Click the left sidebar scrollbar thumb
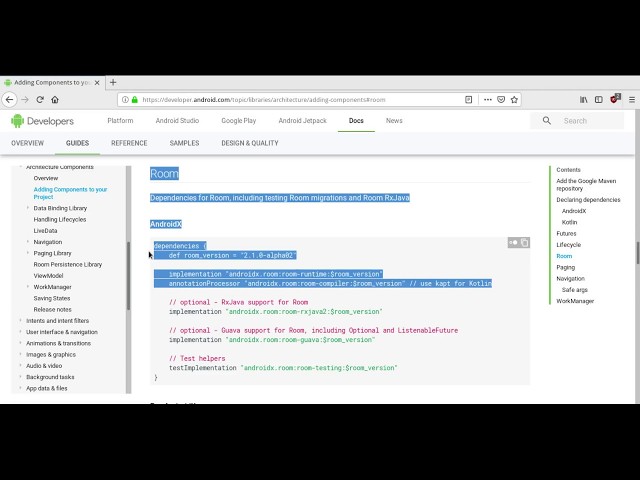 [x=128, y=276]
